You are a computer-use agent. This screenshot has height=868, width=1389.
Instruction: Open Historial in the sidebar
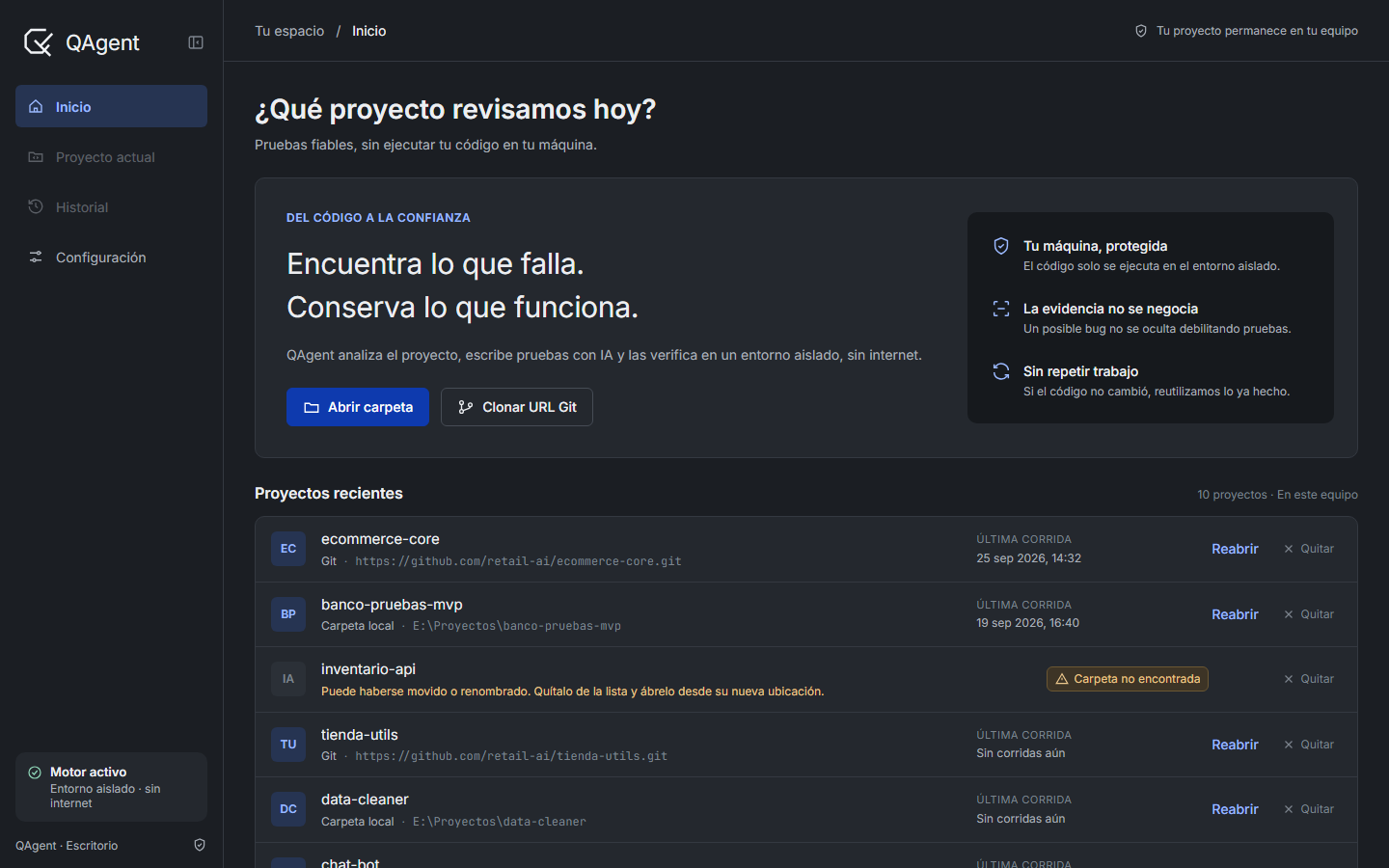click(111, 206)
